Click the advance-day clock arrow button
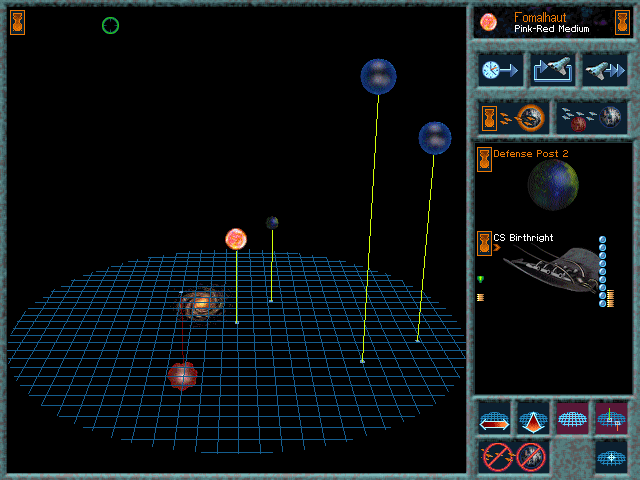640x480 pixels. tap(500, 70)
